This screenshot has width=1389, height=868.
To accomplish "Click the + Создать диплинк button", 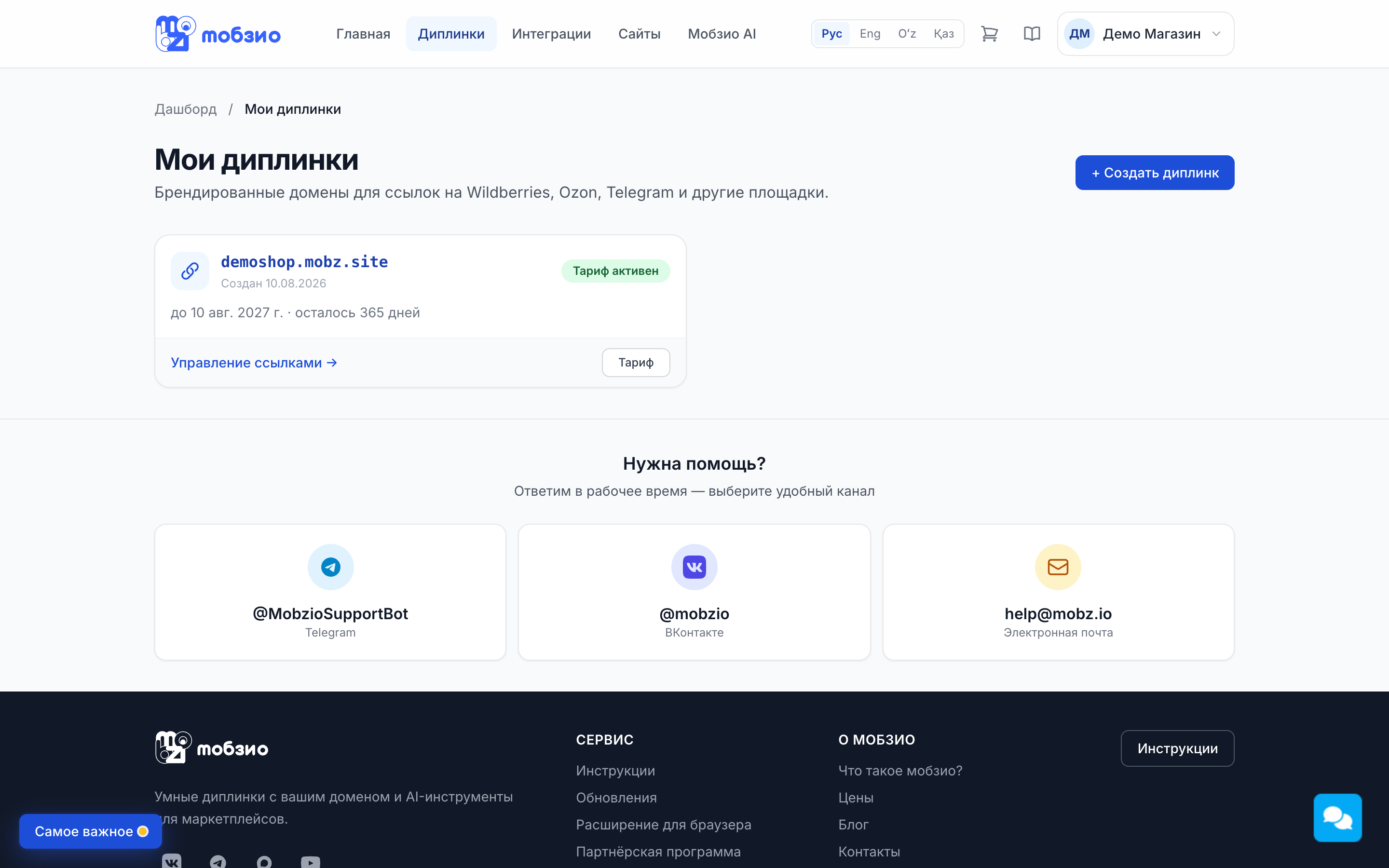I will [1154, 173].
